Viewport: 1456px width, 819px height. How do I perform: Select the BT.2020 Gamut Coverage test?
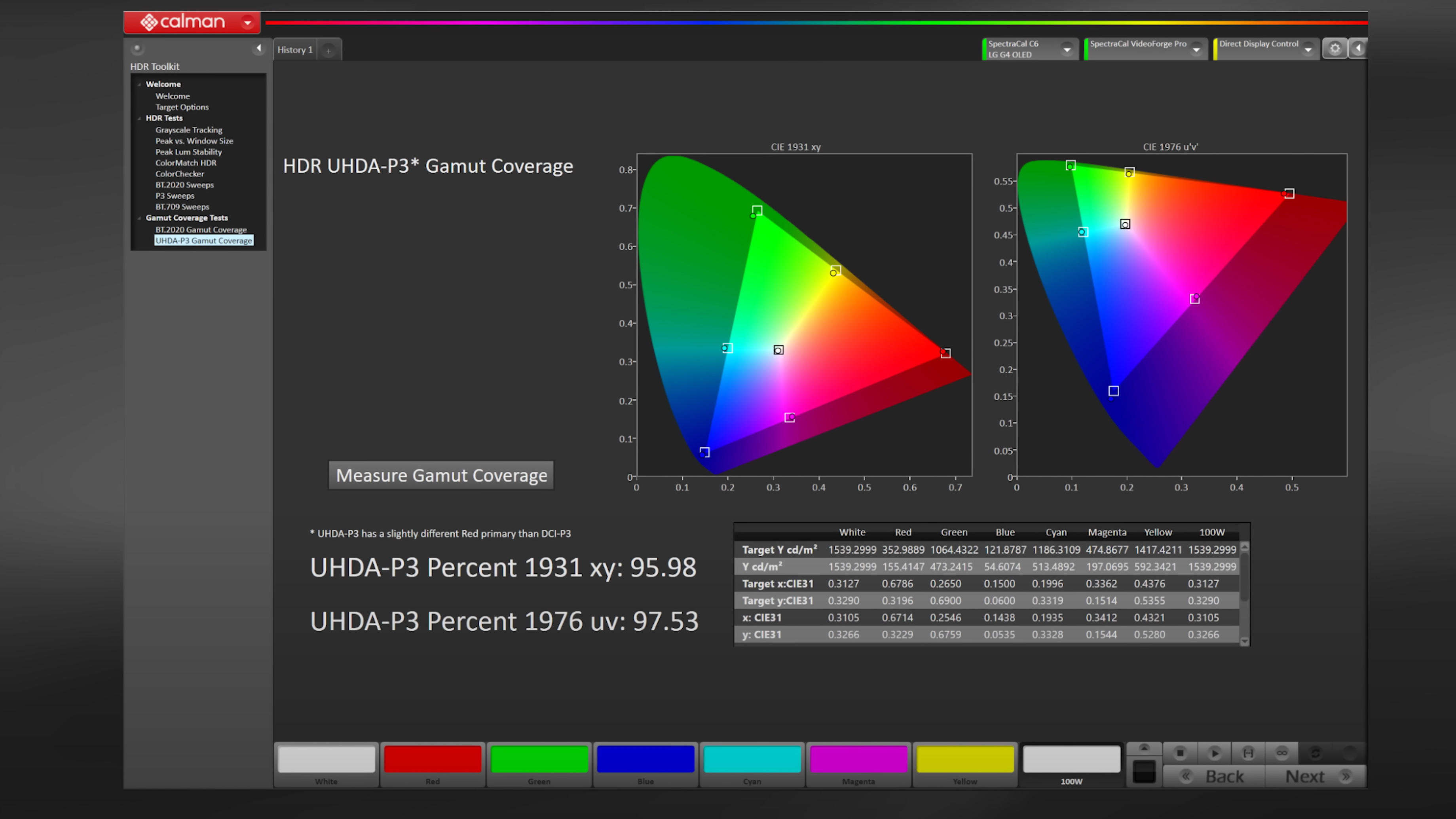(201, 229)
